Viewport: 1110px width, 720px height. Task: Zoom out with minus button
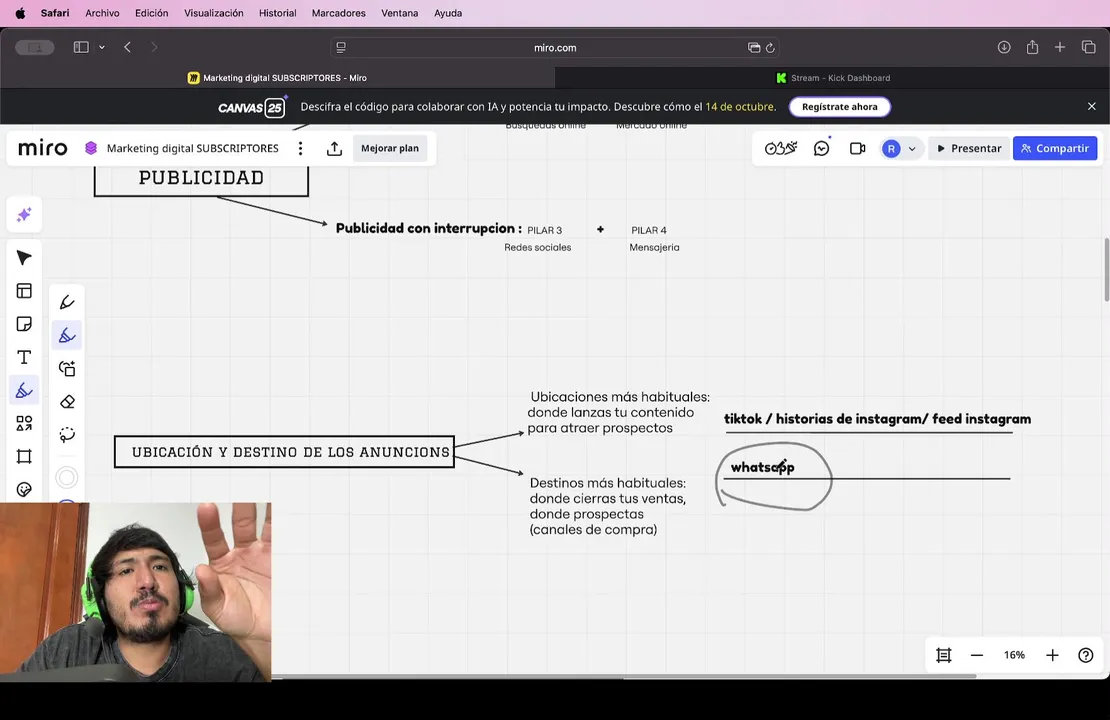(x=977, y=655)
